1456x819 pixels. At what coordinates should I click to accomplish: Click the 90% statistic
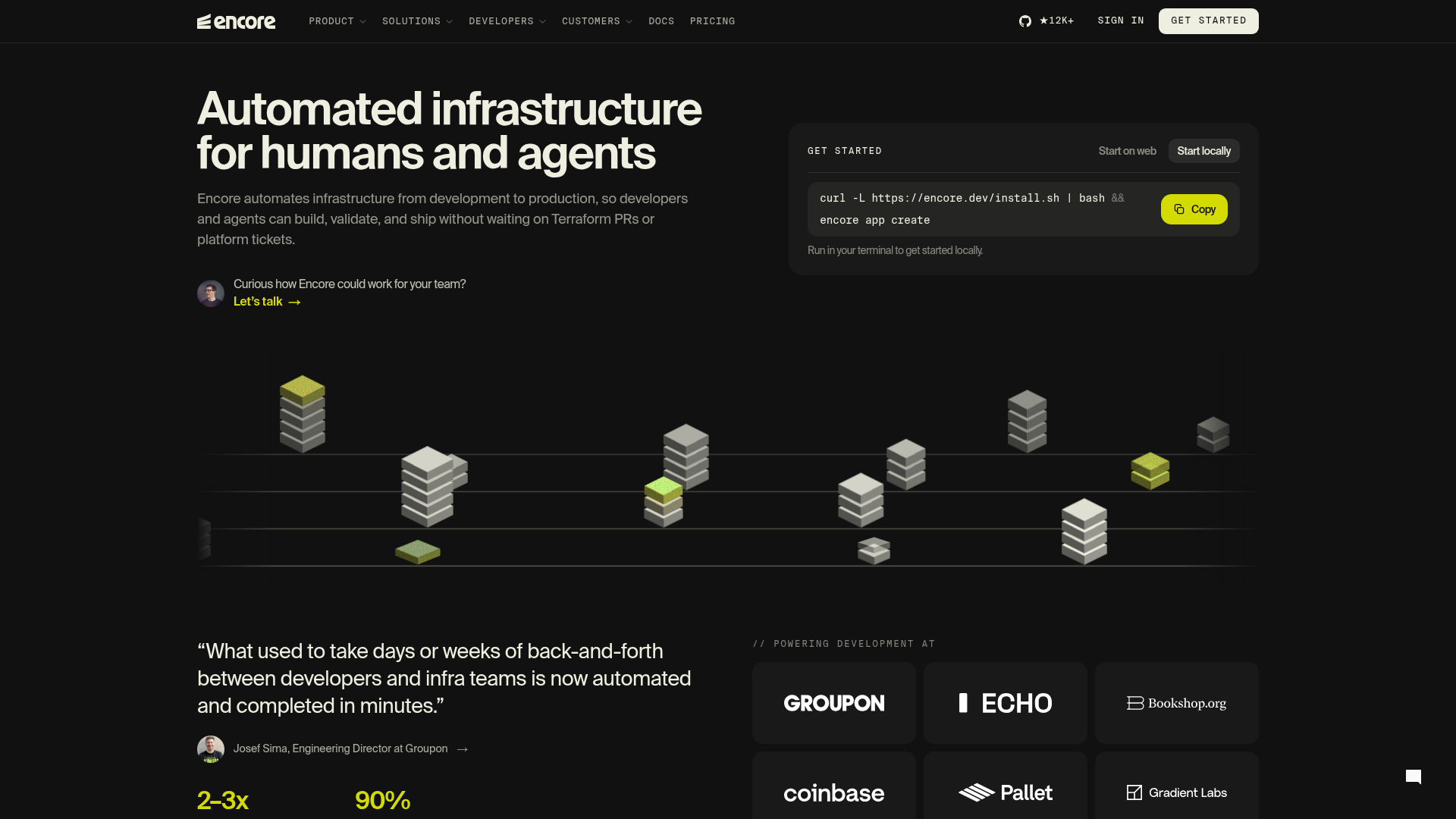coord(383,801)
